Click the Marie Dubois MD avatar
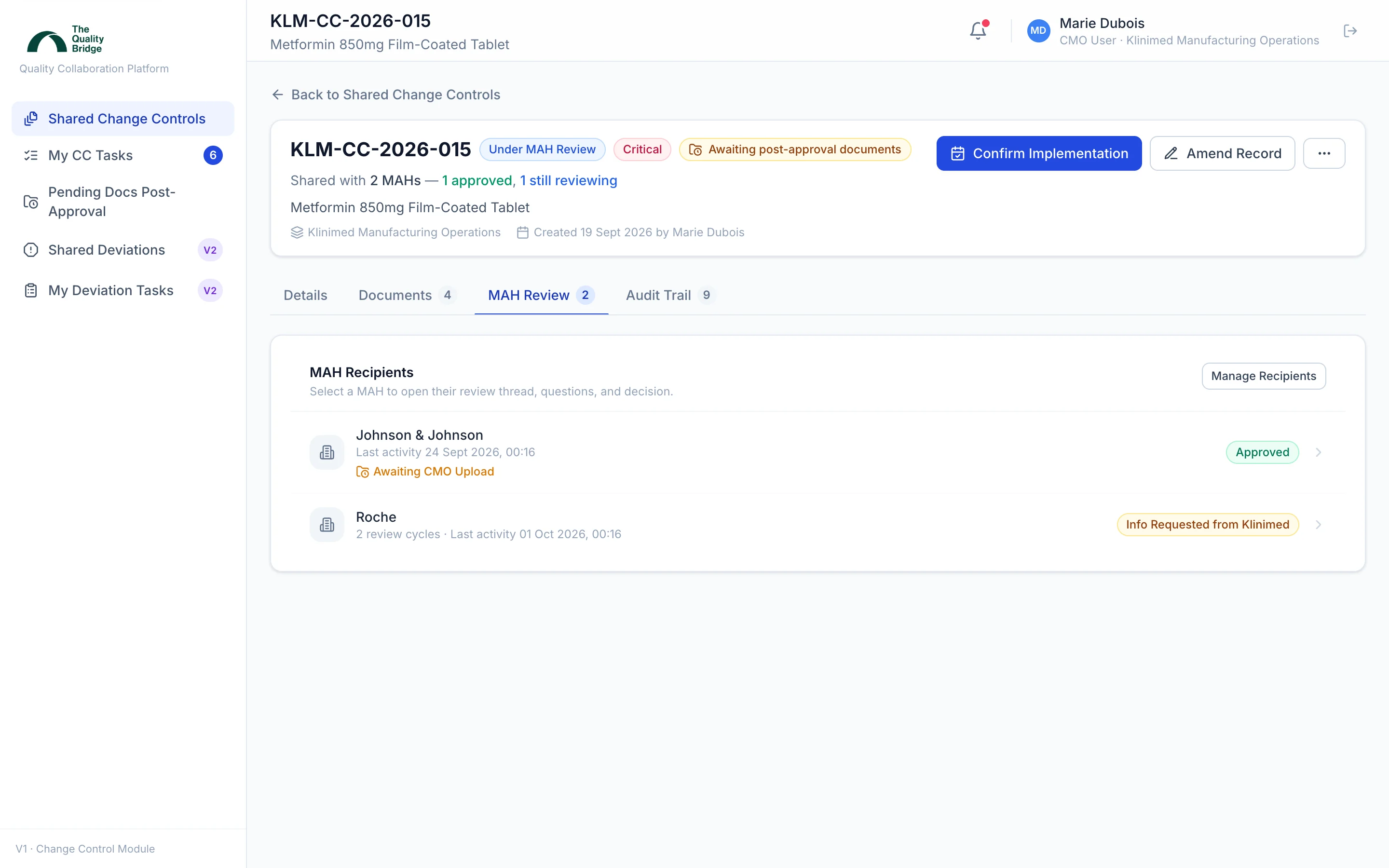Screen dimensions: 1389x868 point(1038,31)
